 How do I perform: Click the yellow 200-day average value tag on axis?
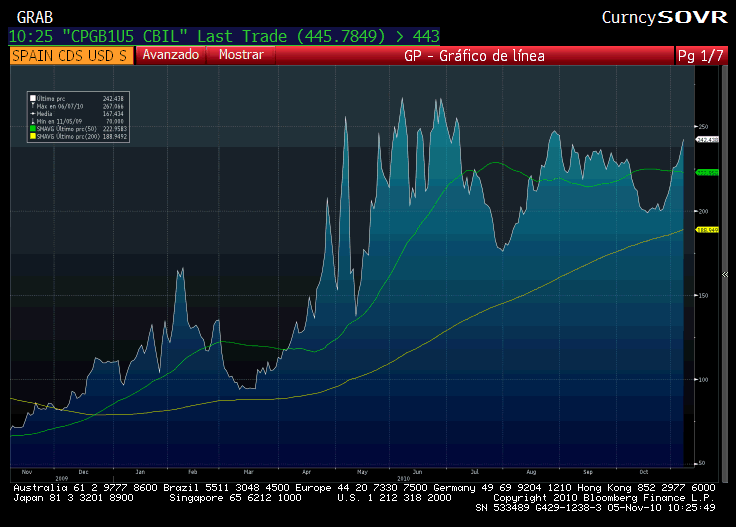point(707,230)
